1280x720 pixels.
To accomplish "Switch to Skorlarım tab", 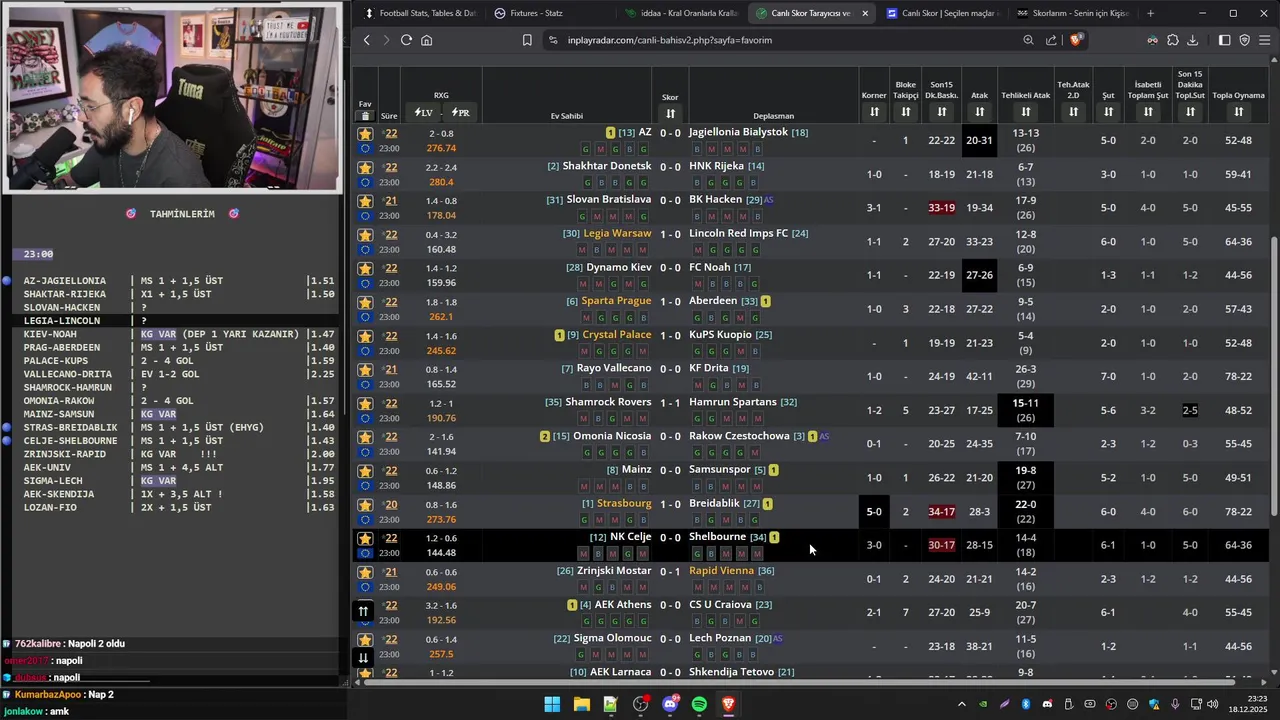I will coord(1072,13).
